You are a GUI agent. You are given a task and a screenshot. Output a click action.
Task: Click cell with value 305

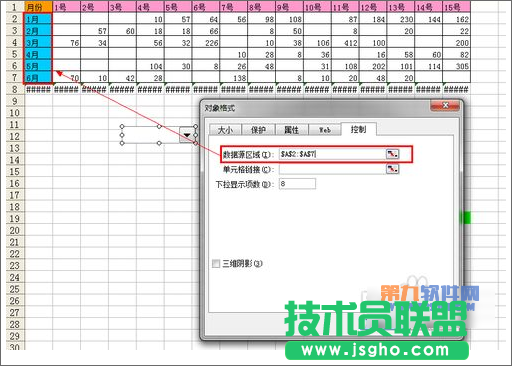tap(457, 66)
